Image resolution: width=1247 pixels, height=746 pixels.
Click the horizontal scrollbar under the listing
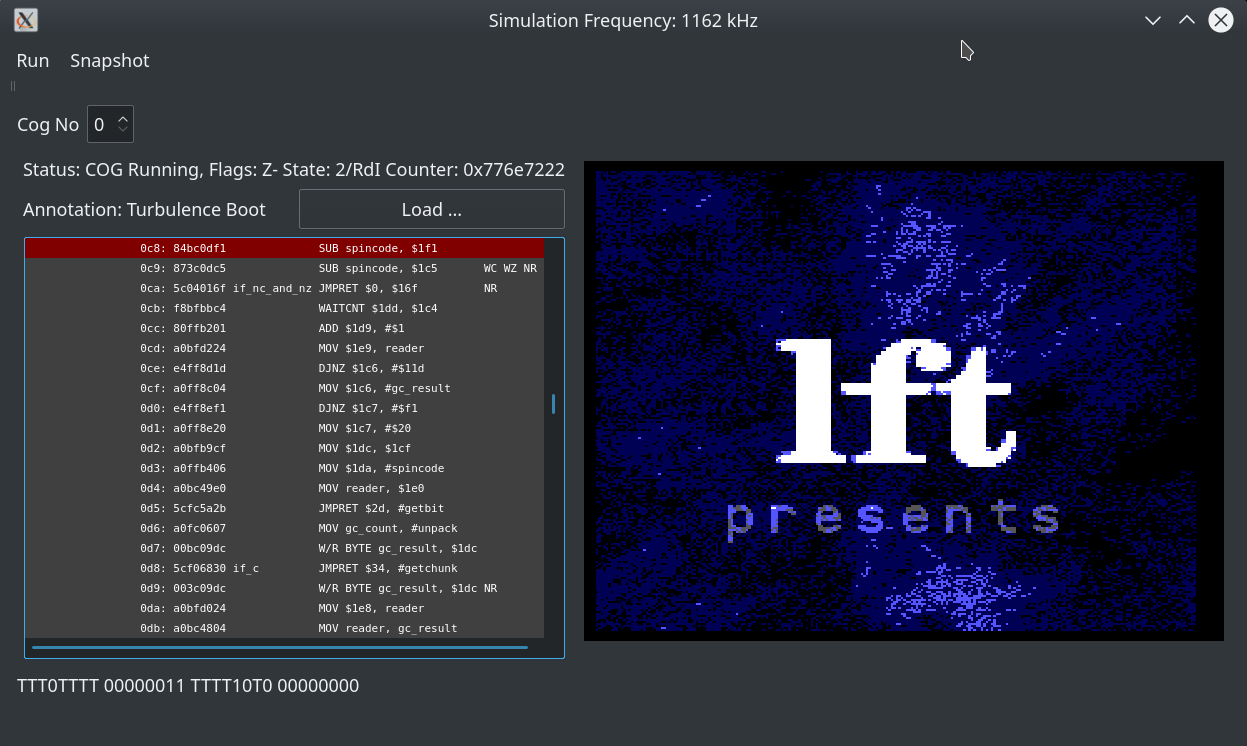tap(280, 648)
